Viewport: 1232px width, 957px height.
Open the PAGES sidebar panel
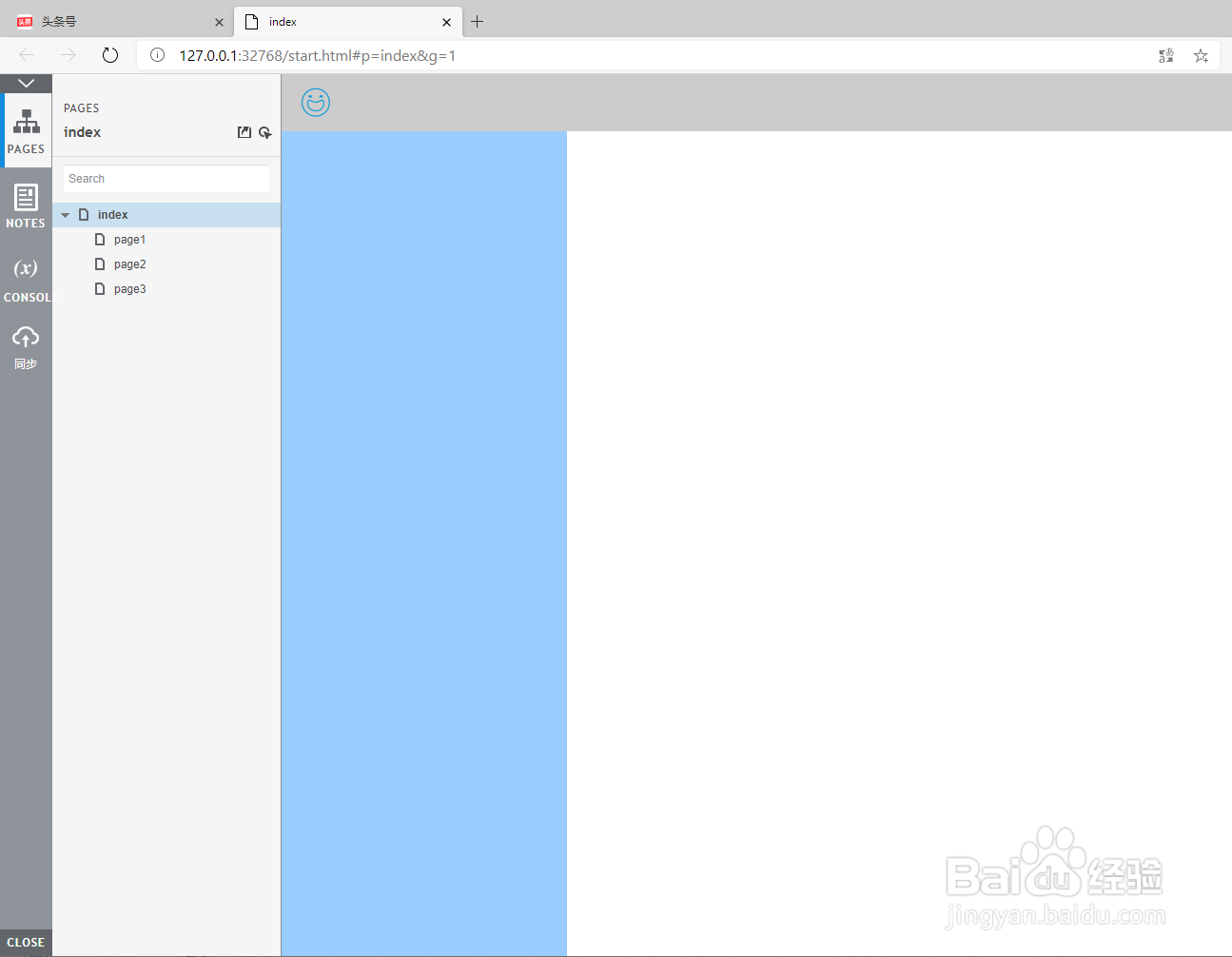tap(26, 130)
